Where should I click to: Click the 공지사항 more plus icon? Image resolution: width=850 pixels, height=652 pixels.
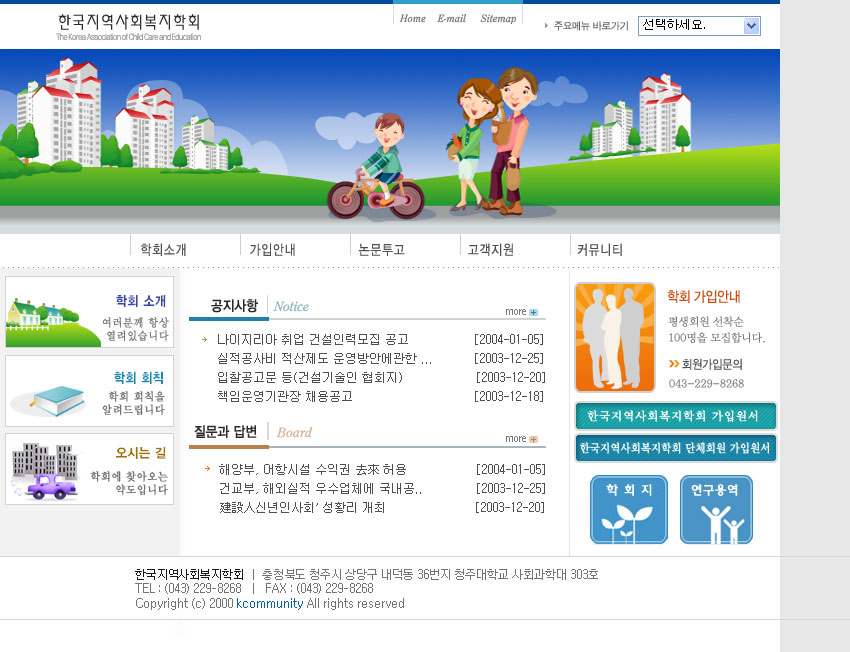(534, 312)
